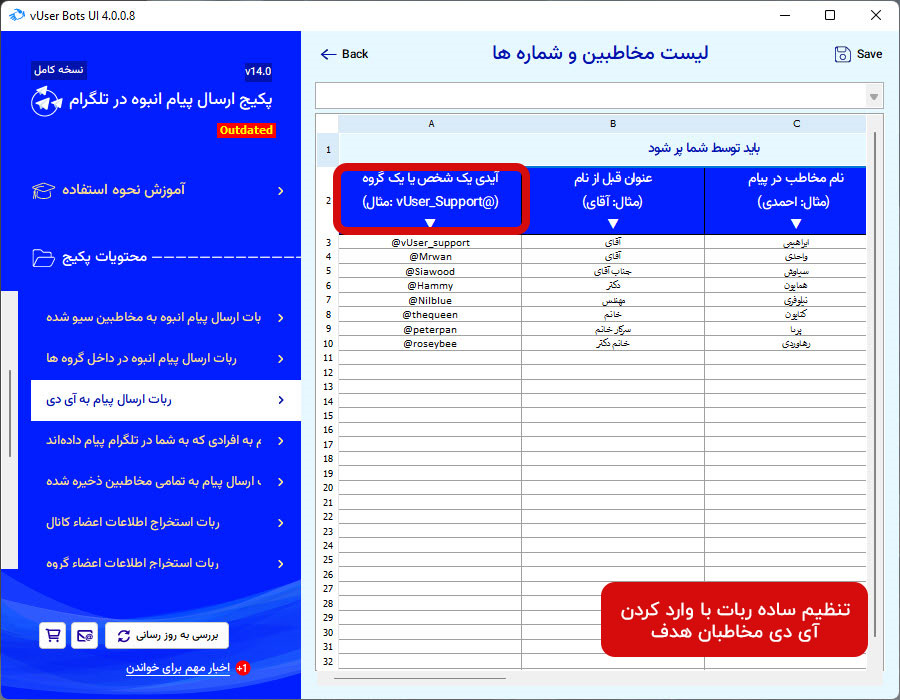Click the Telegram package logo icon
The height and width of the screenshot is (700, 900).
(46, 102)
